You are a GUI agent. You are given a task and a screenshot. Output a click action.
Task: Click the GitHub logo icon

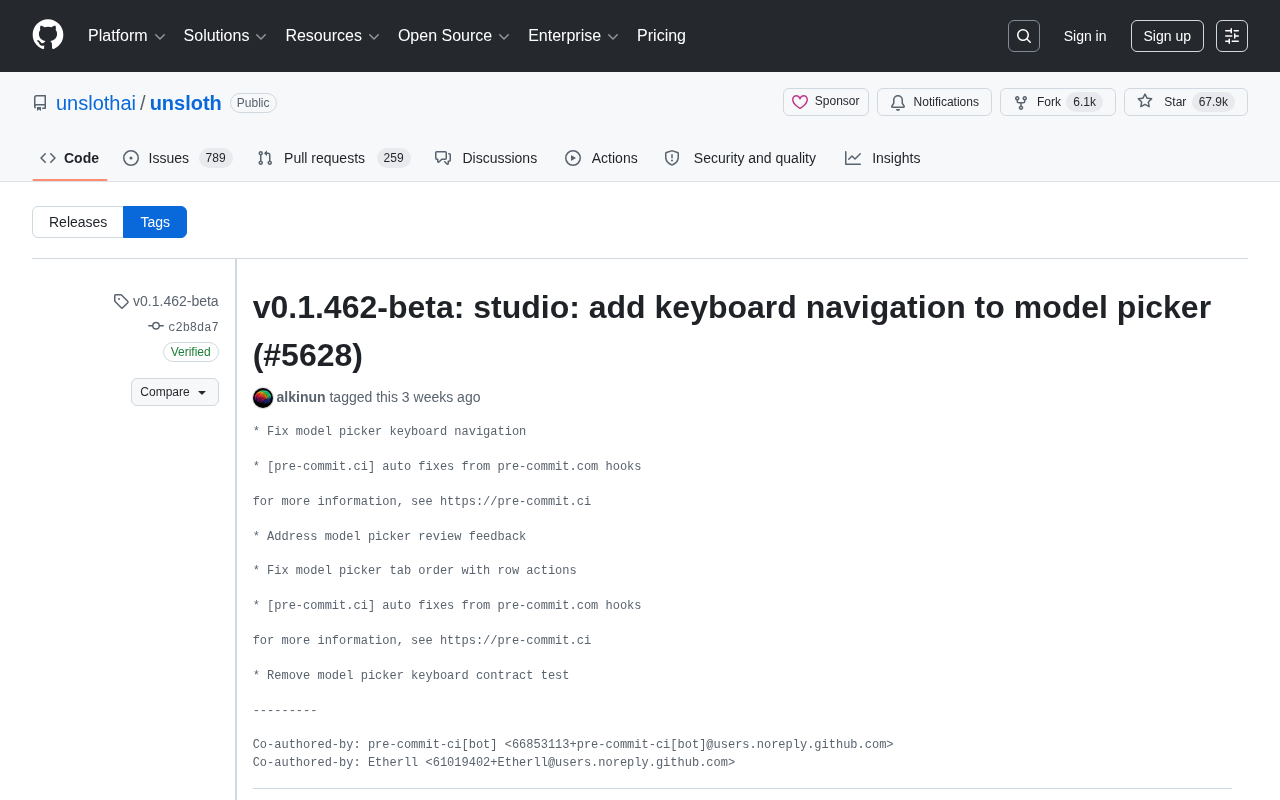pyautogui.click(x=48, y=35)
